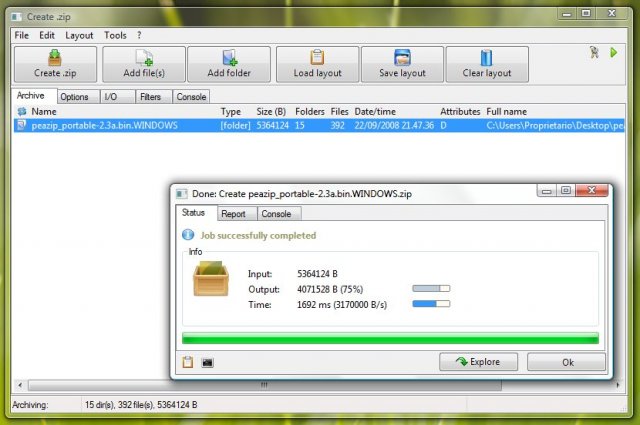This screenshot has width=640, height=425.
Task: Click the keys password icon
Action: point(594,52)
